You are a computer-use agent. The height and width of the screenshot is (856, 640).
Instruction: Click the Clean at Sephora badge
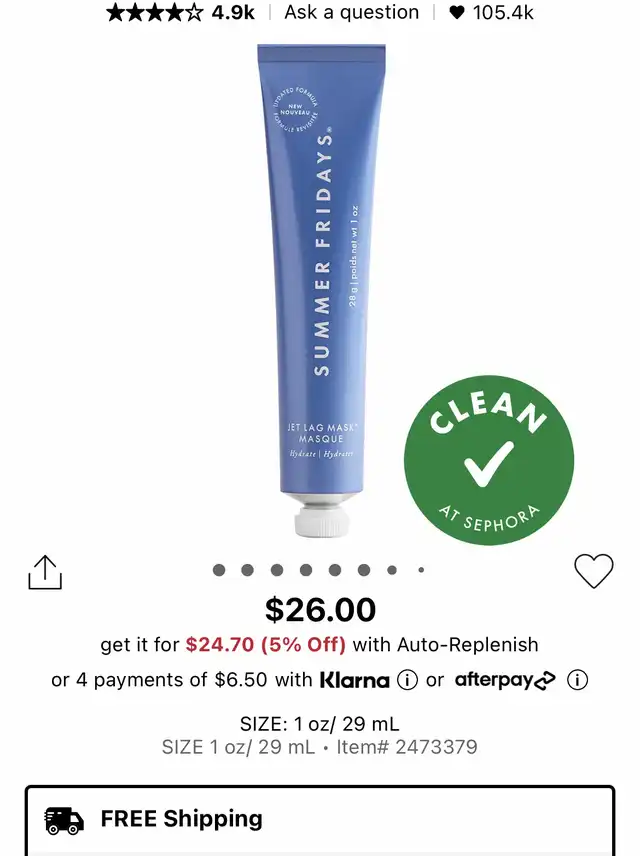coord(489,460)
